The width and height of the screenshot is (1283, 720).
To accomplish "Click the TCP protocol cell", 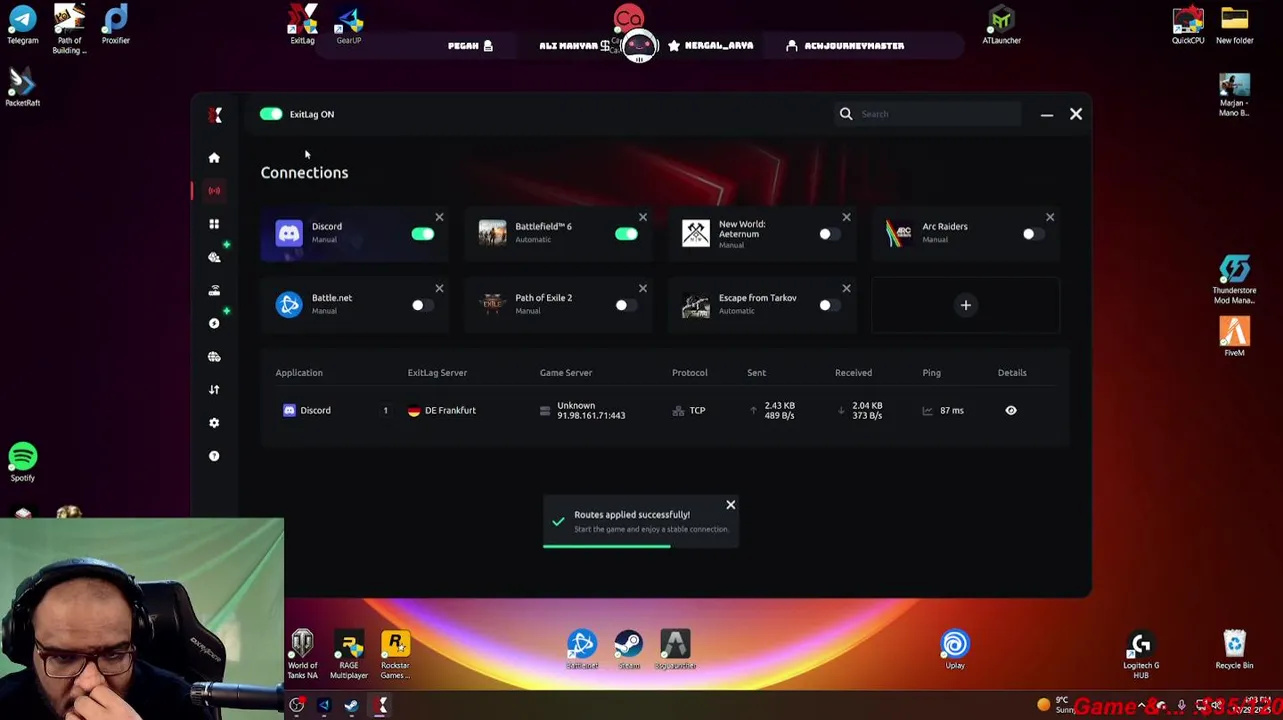I will [690, 410].
